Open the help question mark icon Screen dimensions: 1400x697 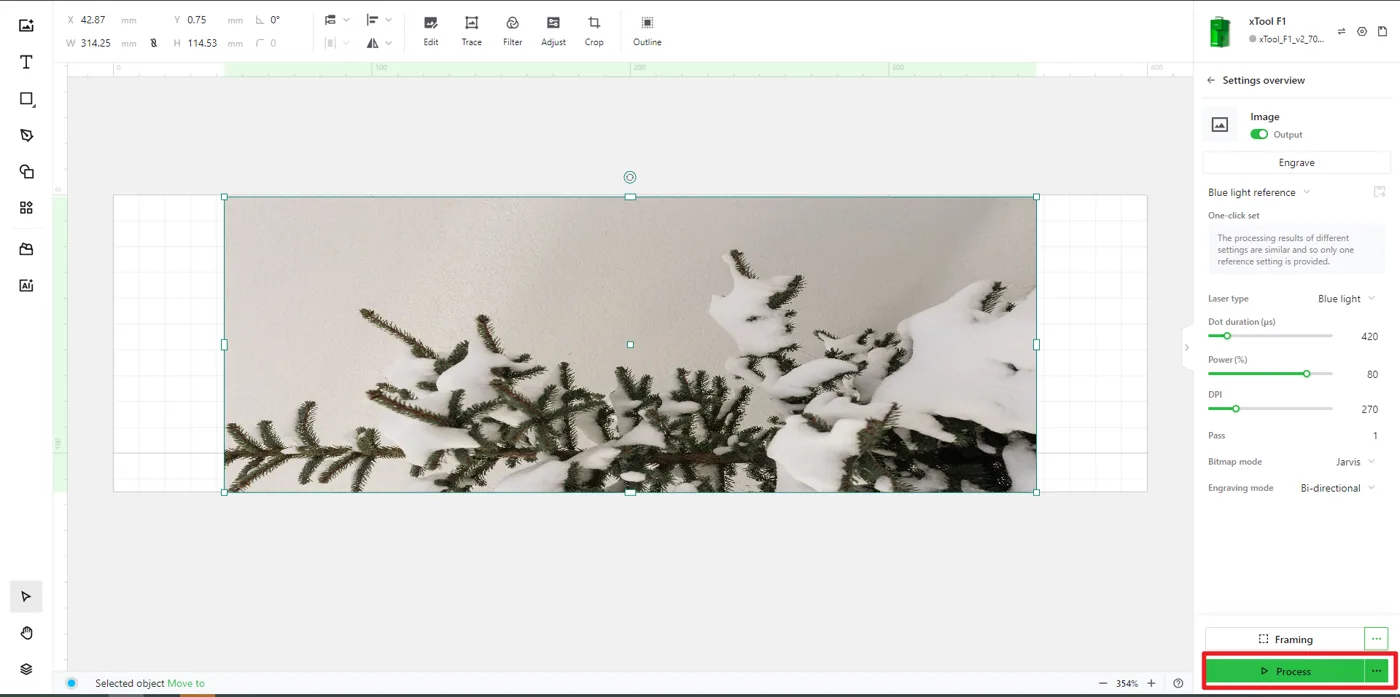pyautogui.click(x=1178, y=683)
